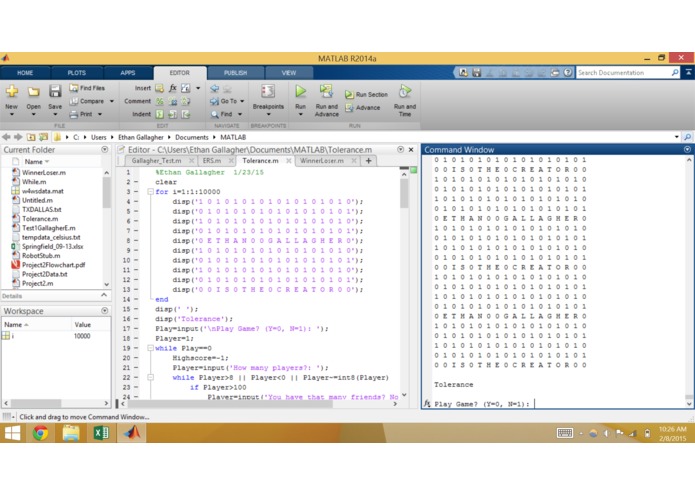695x494 pixels.
Task: Expand the Go To dropdown arrow
Action: tap(242, 101)
